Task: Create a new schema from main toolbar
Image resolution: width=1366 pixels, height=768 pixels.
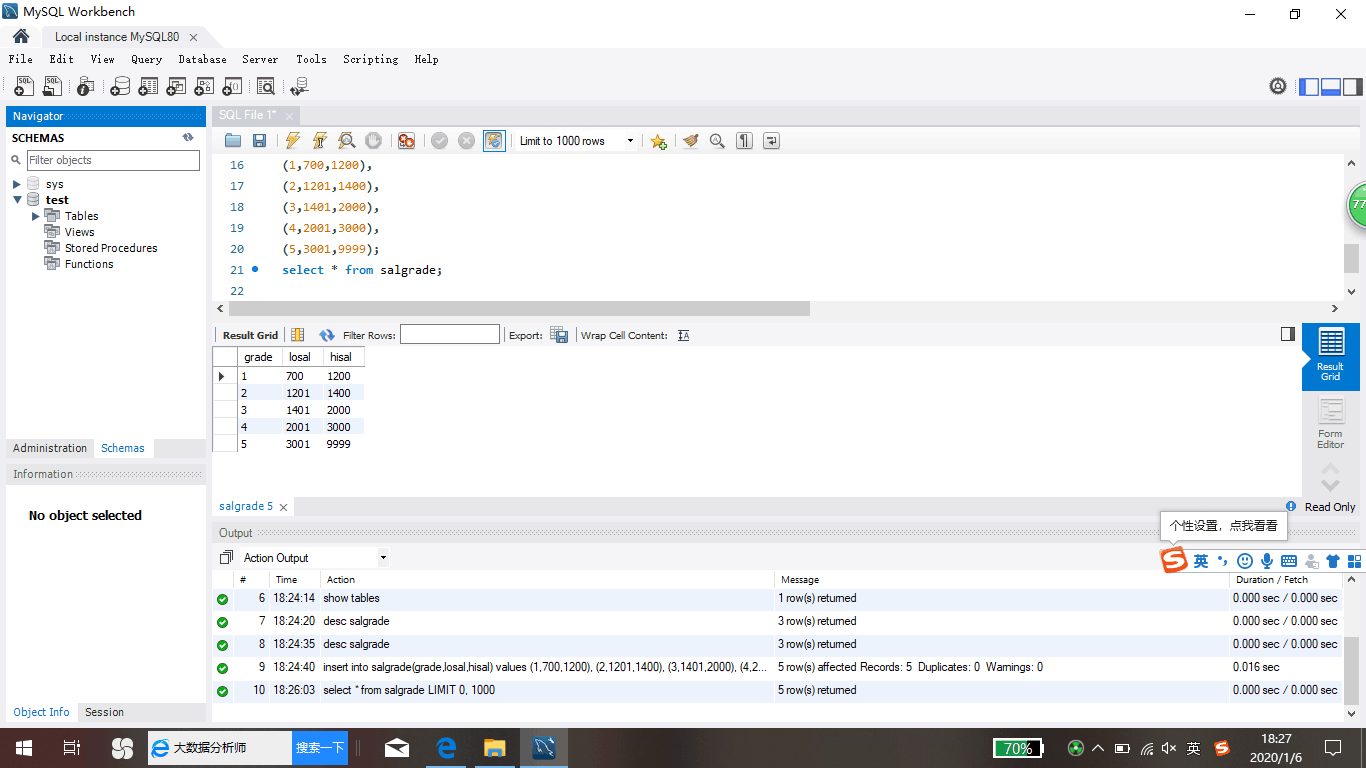Action: click(x=120, y=87)
